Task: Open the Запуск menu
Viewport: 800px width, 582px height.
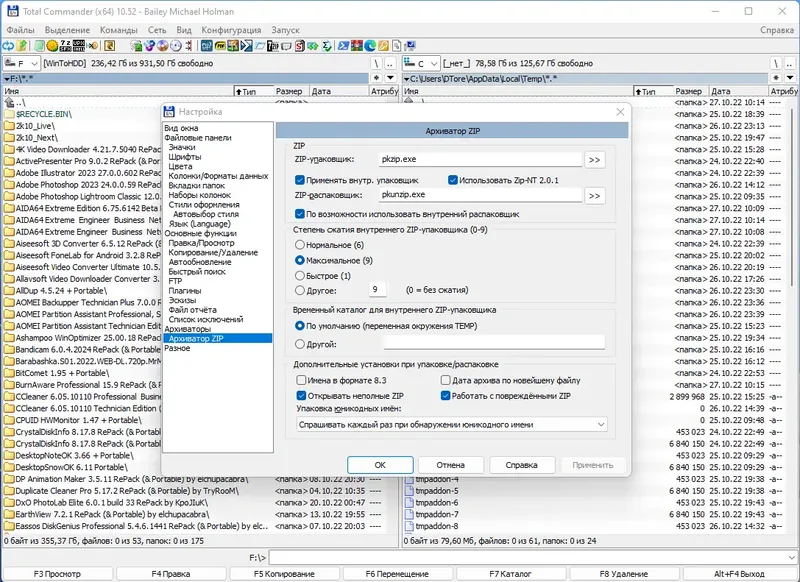Action: pyautogui.click(x=285, y=30)
